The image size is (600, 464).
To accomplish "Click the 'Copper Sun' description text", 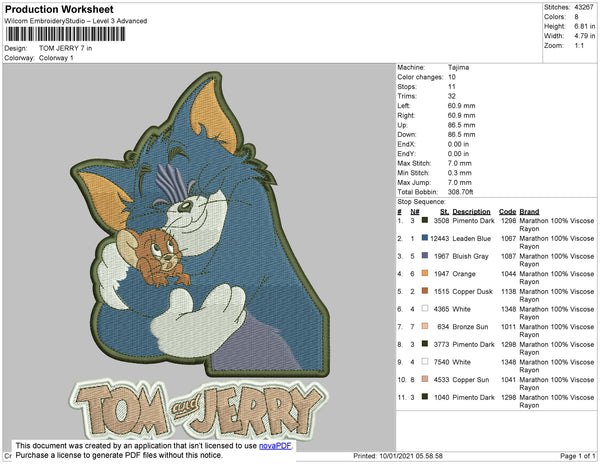I will point(471,380).
